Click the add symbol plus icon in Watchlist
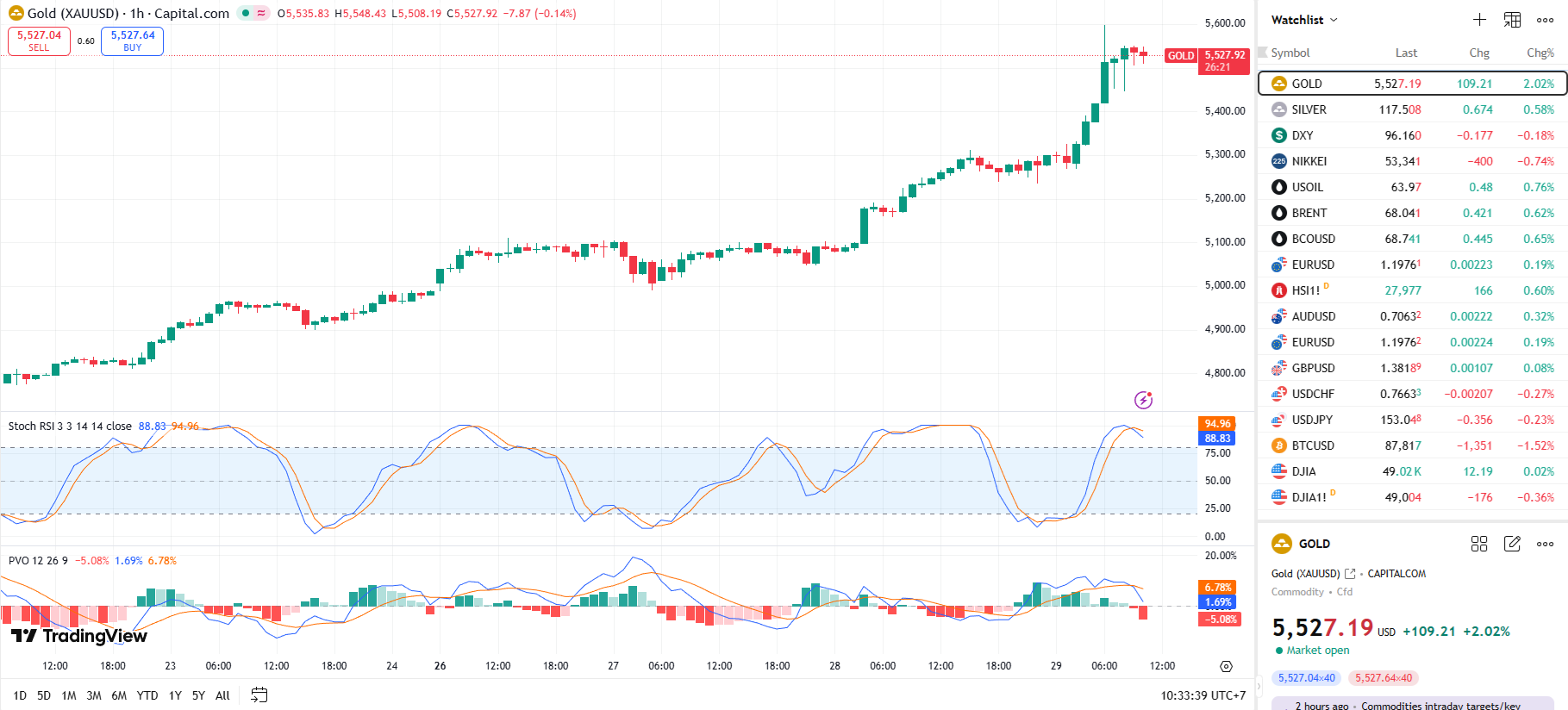This screenshot has height=710, width=1568. [1479, 20]
